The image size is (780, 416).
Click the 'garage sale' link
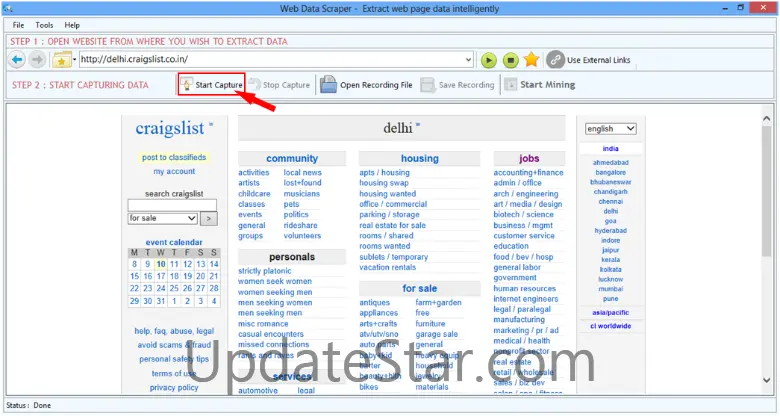tap(436, 334)
